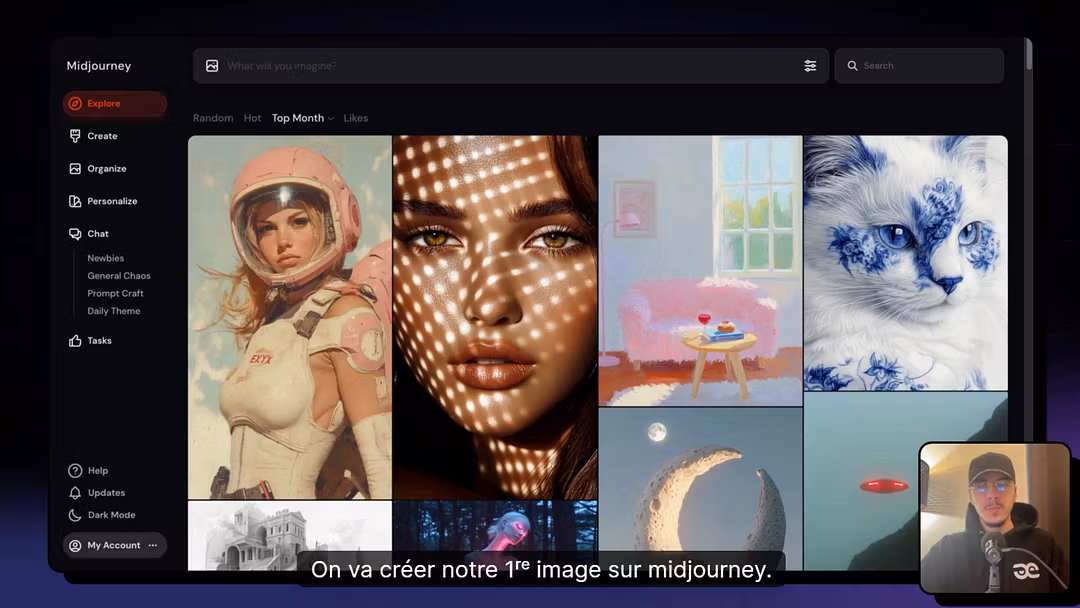Select the Likes tab

click(356, 118)
